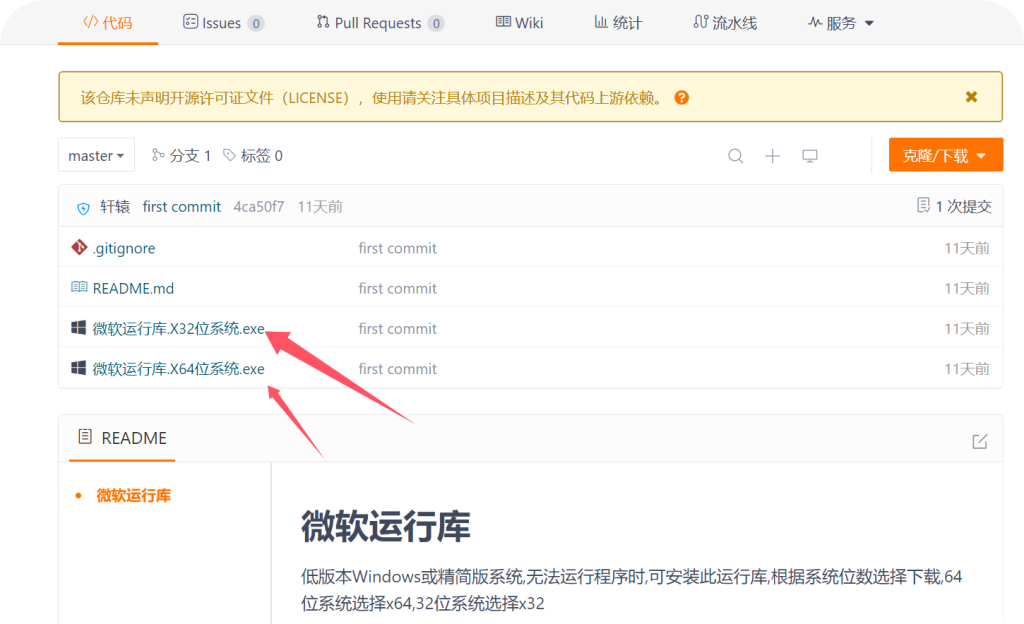Open first commit message in X32 exe row
1024x624 pixels.
[398, 329]
